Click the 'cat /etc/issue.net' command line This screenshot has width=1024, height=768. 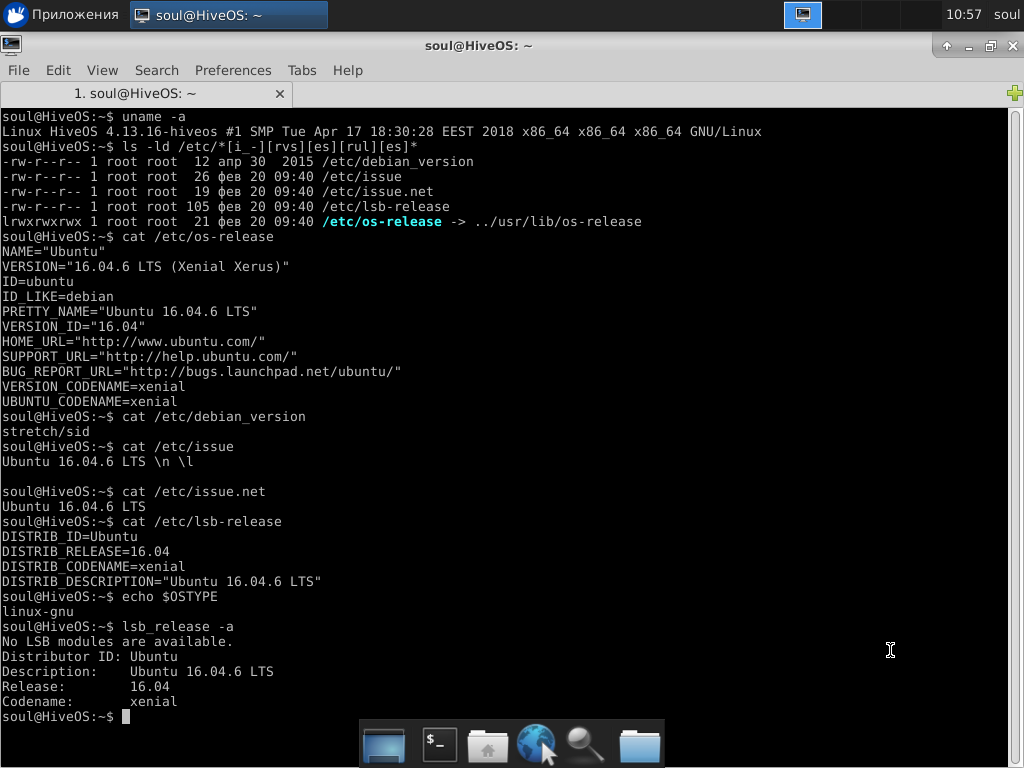133,492
